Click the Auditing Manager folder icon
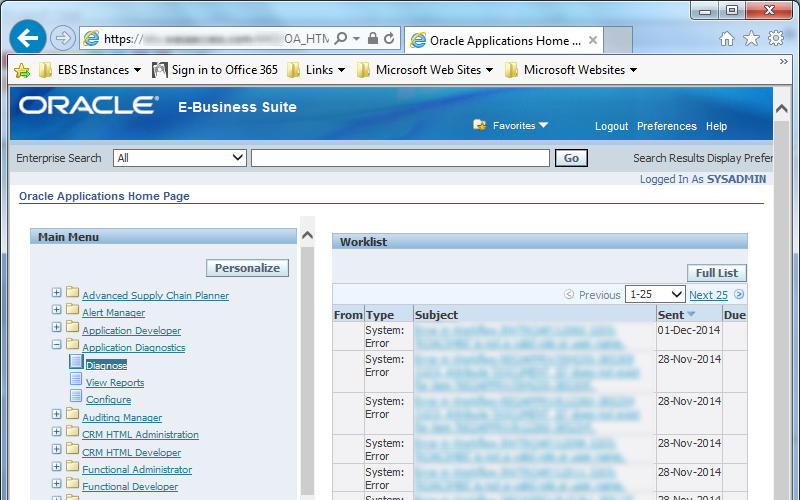 click(x=72, y=414)
